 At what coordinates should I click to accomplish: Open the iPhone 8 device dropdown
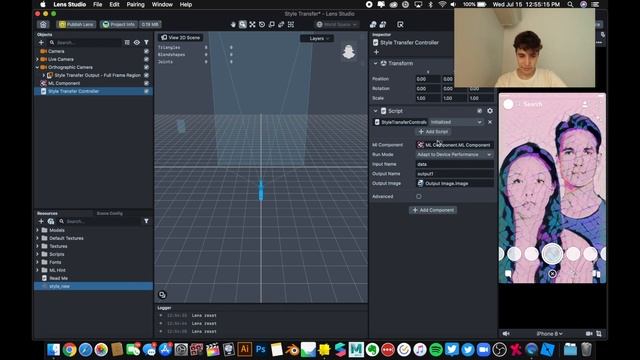(x=549, y=333)
